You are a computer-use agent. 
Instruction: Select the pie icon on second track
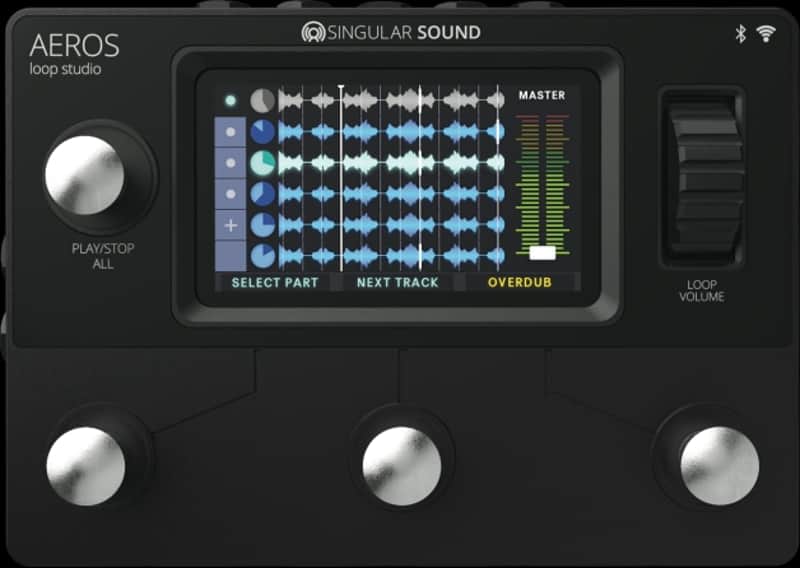pyautogui.click(x=263, y=132)
